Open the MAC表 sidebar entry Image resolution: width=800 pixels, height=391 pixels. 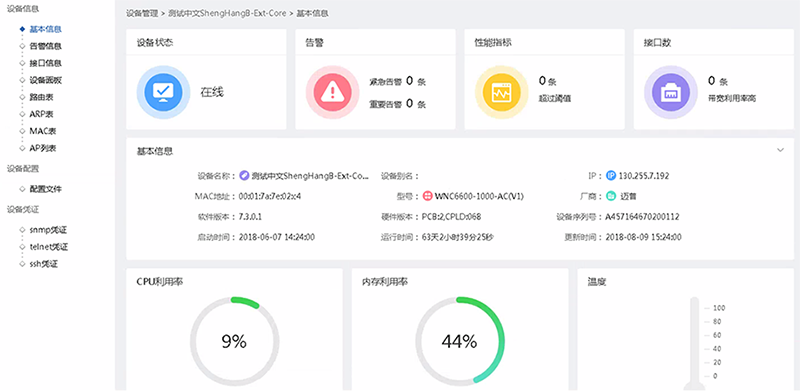coord(43,131)
